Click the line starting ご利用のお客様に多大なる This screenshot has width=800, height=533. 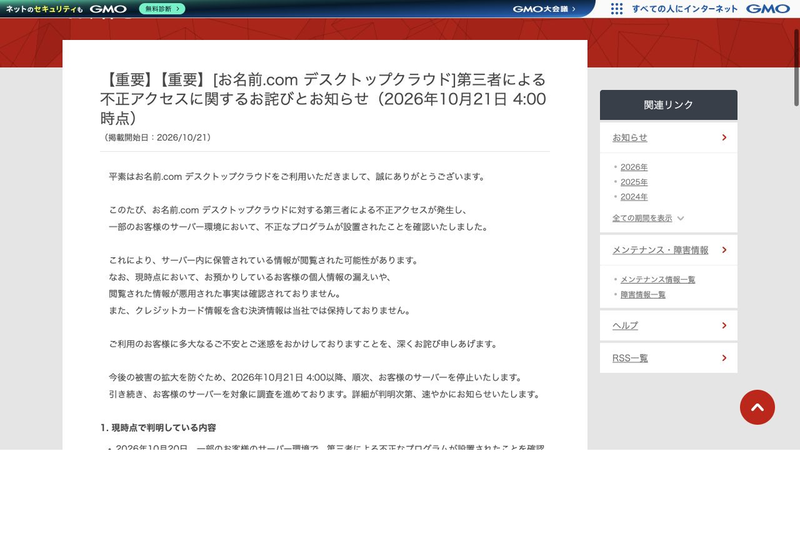303,344
